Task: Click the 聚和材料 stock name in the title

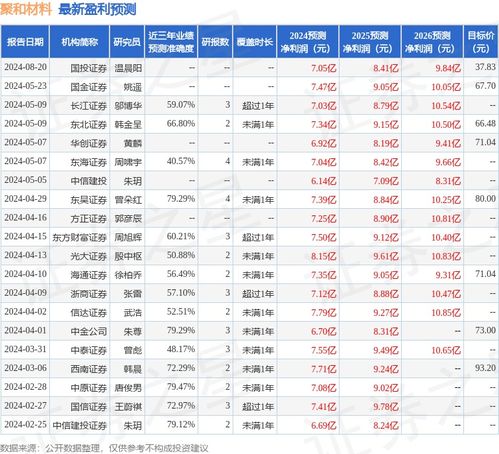Action: click(x=26, y=9)
